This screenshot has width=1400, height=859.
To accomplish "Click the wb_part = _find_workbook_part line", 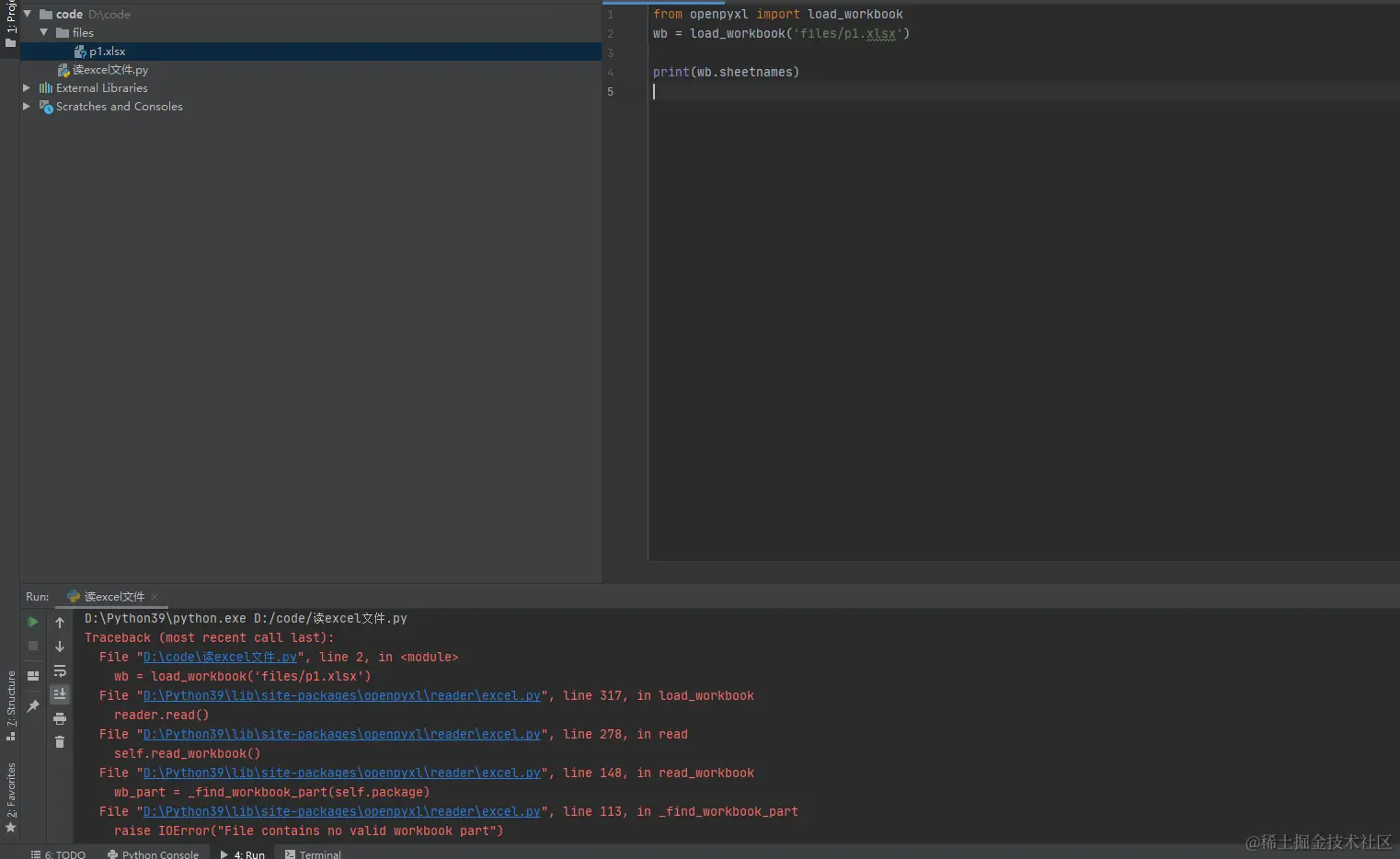I will click(x=272, y=792).
